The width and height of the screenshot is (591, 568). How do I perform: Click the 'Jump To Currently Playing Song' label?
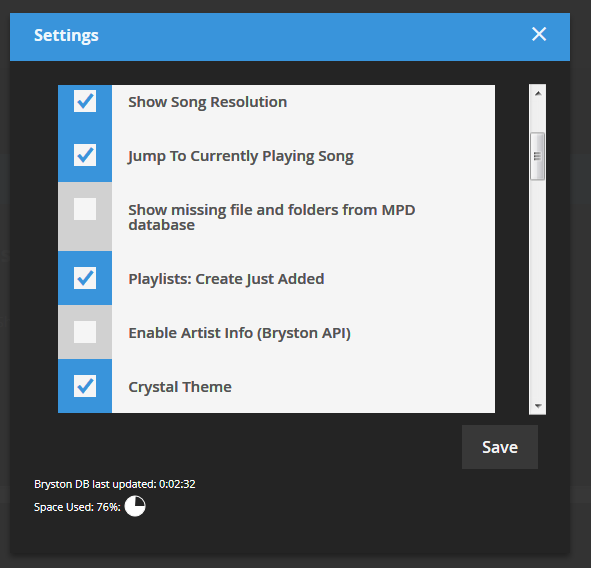click(x=240, y=156)
